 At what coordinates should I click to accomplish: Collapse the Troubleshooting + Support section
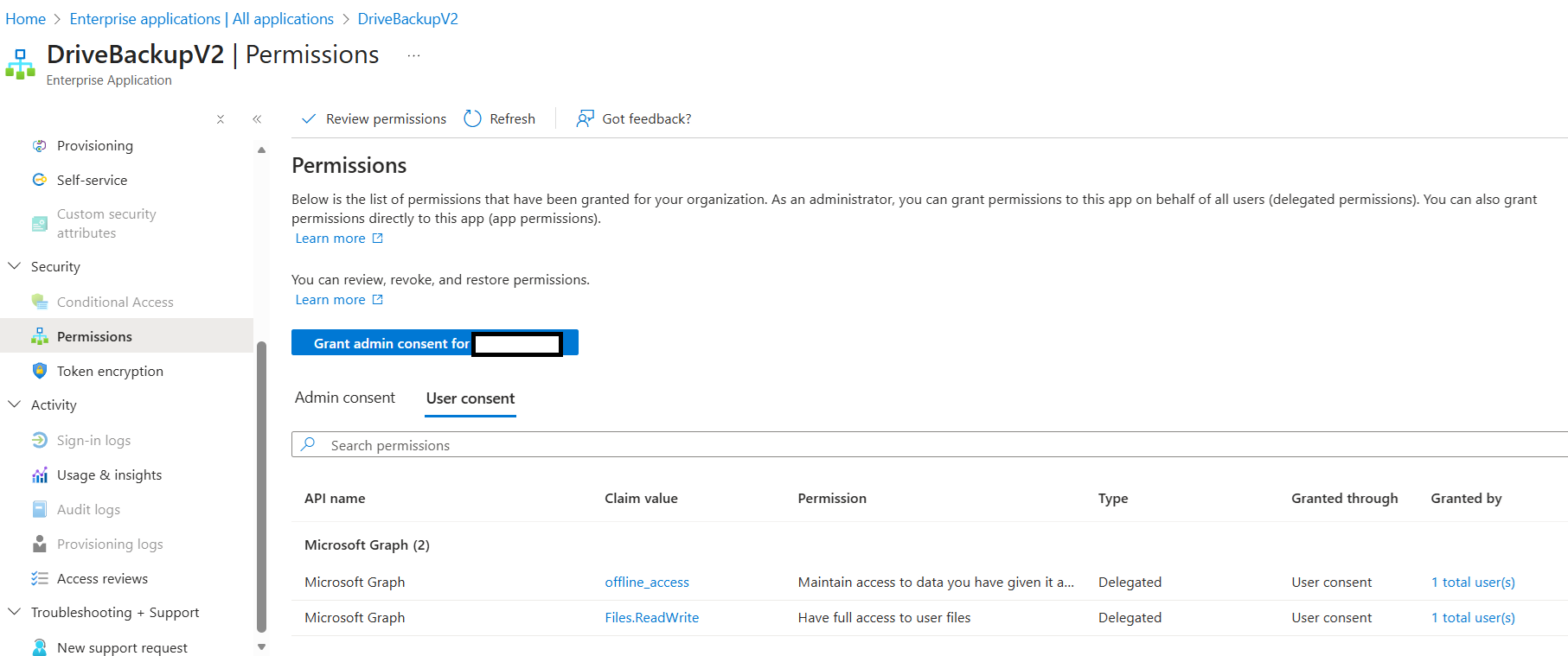click(x=15, y=612)
